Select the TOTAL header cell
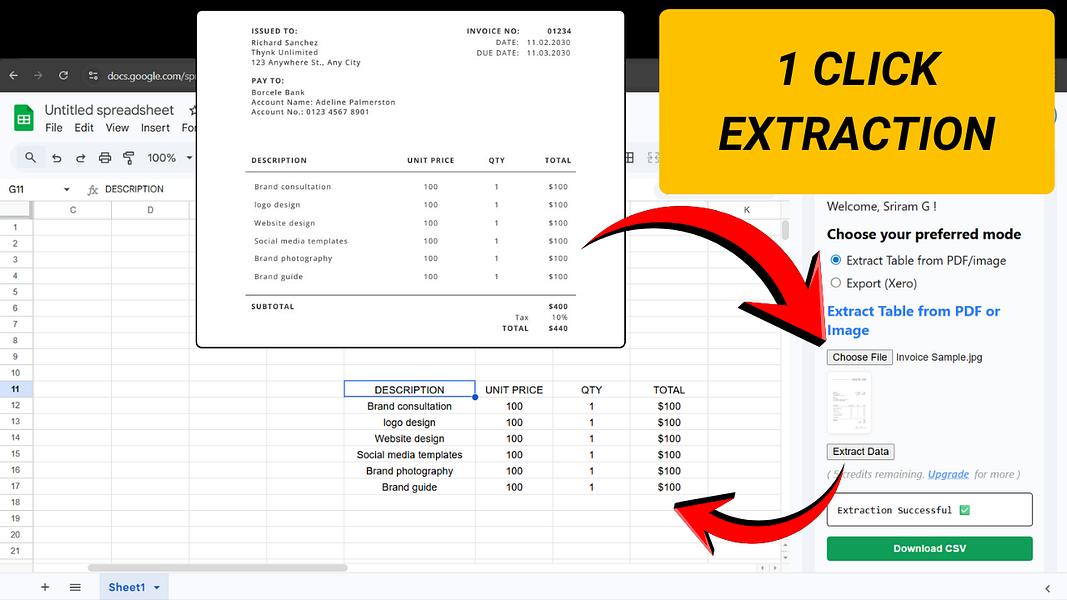This screenshot has height=600, width=1067. point(669,390)
